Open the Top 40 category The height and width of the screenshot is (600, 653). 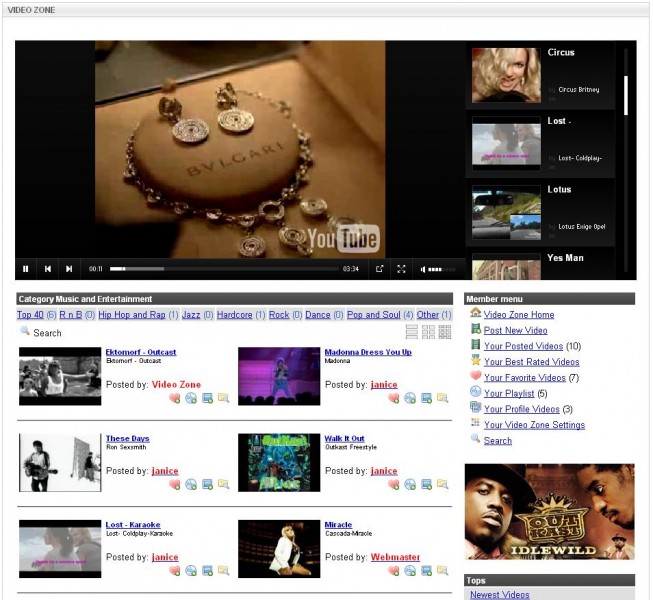[x=30, y=315]
